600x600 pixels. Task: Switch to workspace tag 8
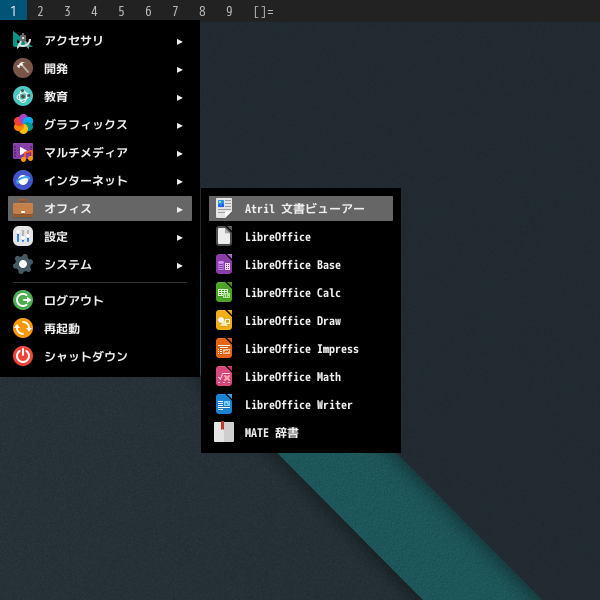click(x=202, y=10)
